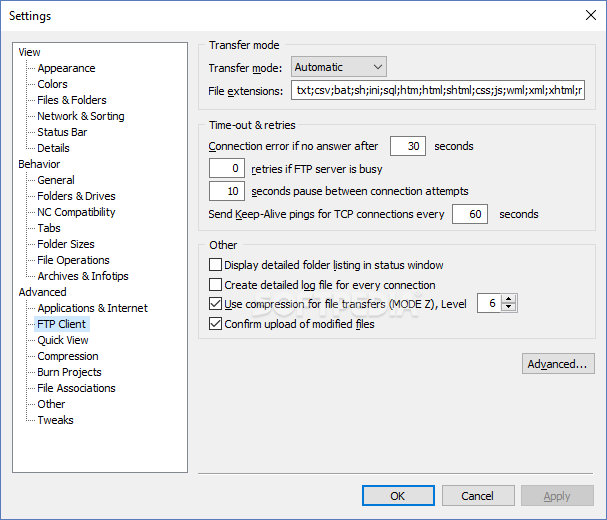Viewport: 607px width, 520px height.
Task: Open Appearance settings page
Action: click(x=66, y=68)
